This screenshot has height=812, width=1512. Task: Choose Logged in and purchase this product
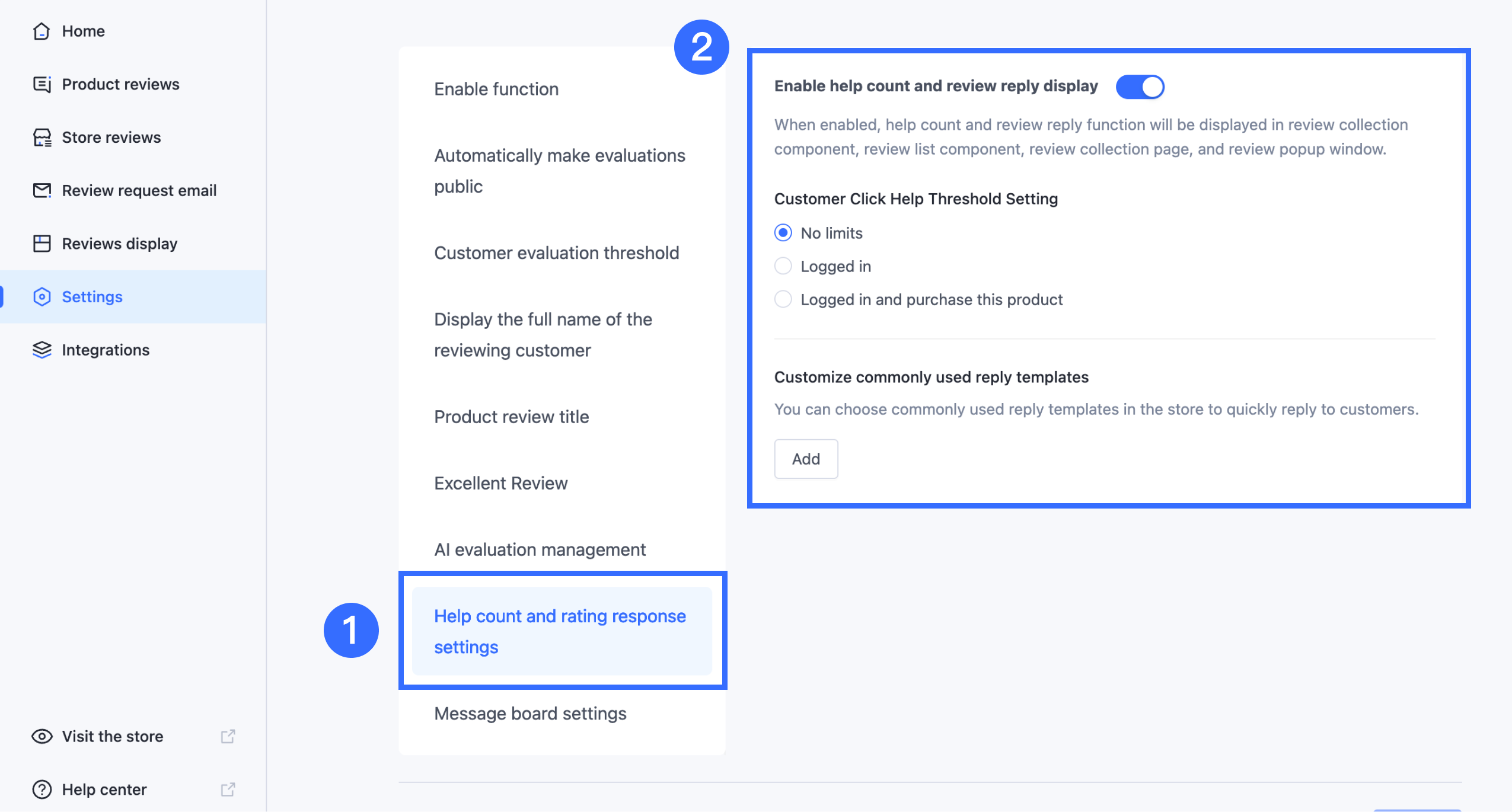click(x=783, y=299)
